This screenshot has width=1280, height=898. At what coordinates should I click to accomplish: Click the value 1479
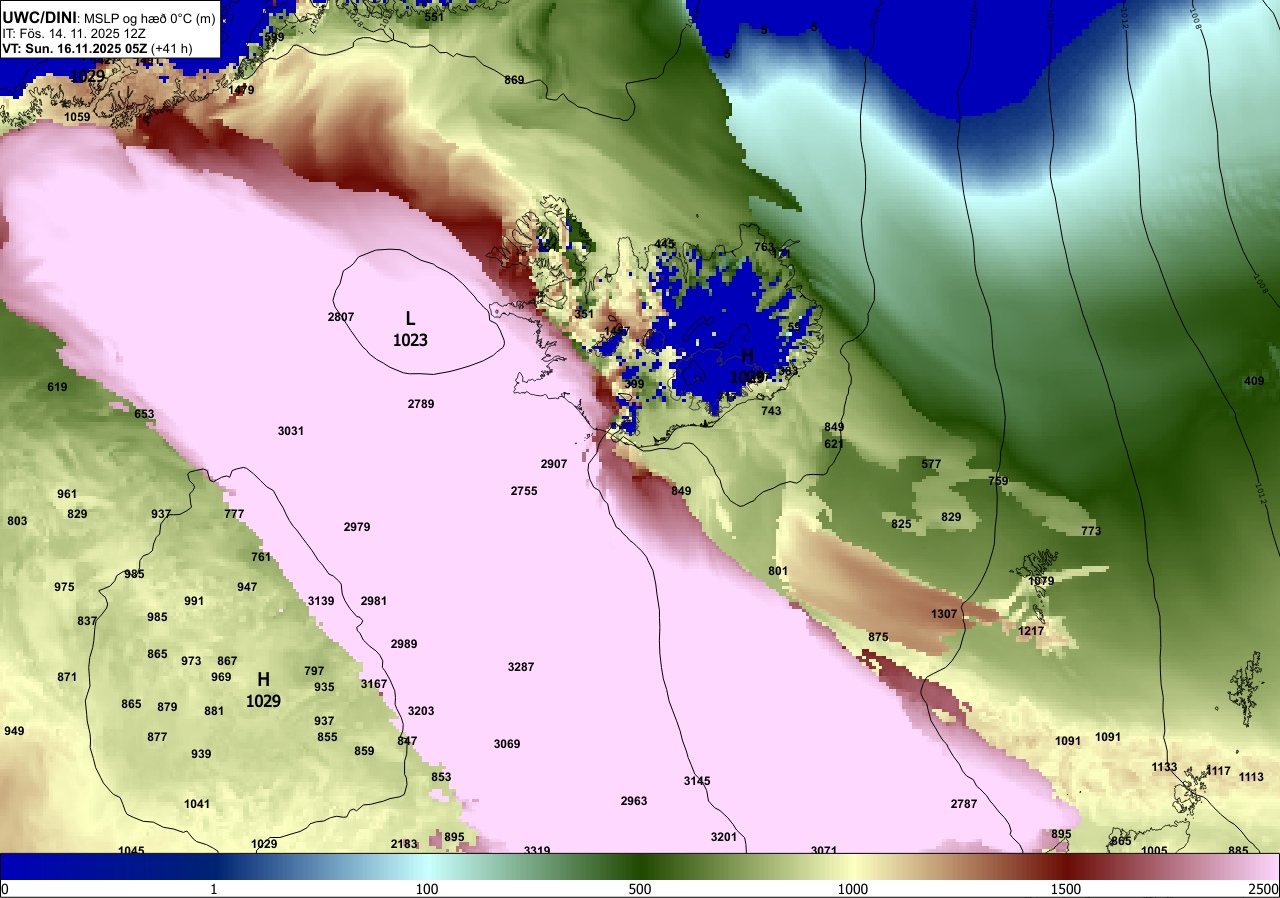coord(241,90)
